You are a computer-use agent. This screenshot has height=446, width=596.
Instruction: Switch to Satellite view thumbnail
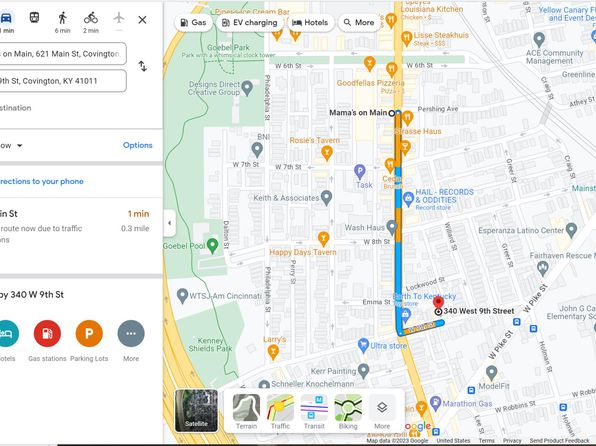point(197,411)
